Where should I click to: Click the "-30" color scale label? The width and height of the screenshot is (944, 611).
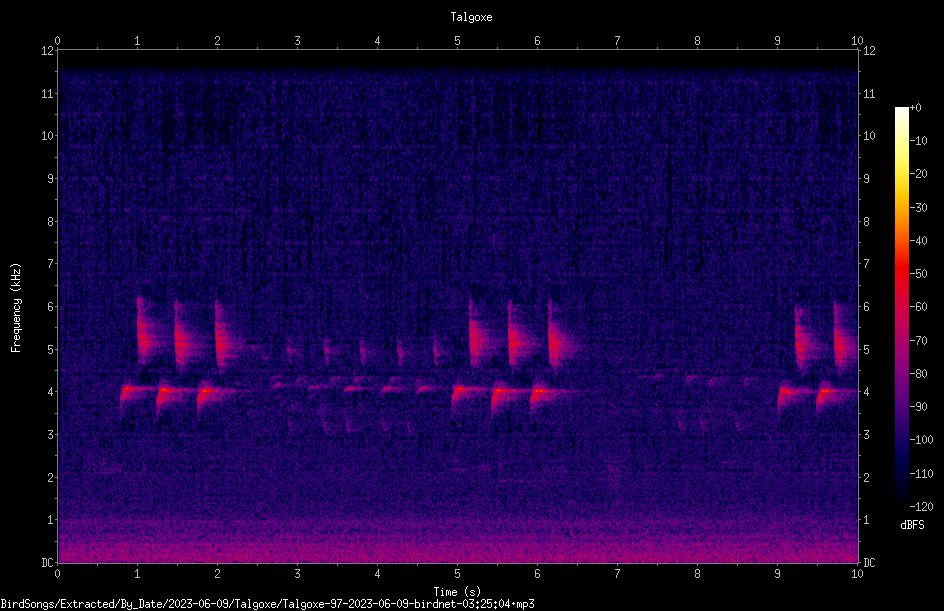point(919,208)
